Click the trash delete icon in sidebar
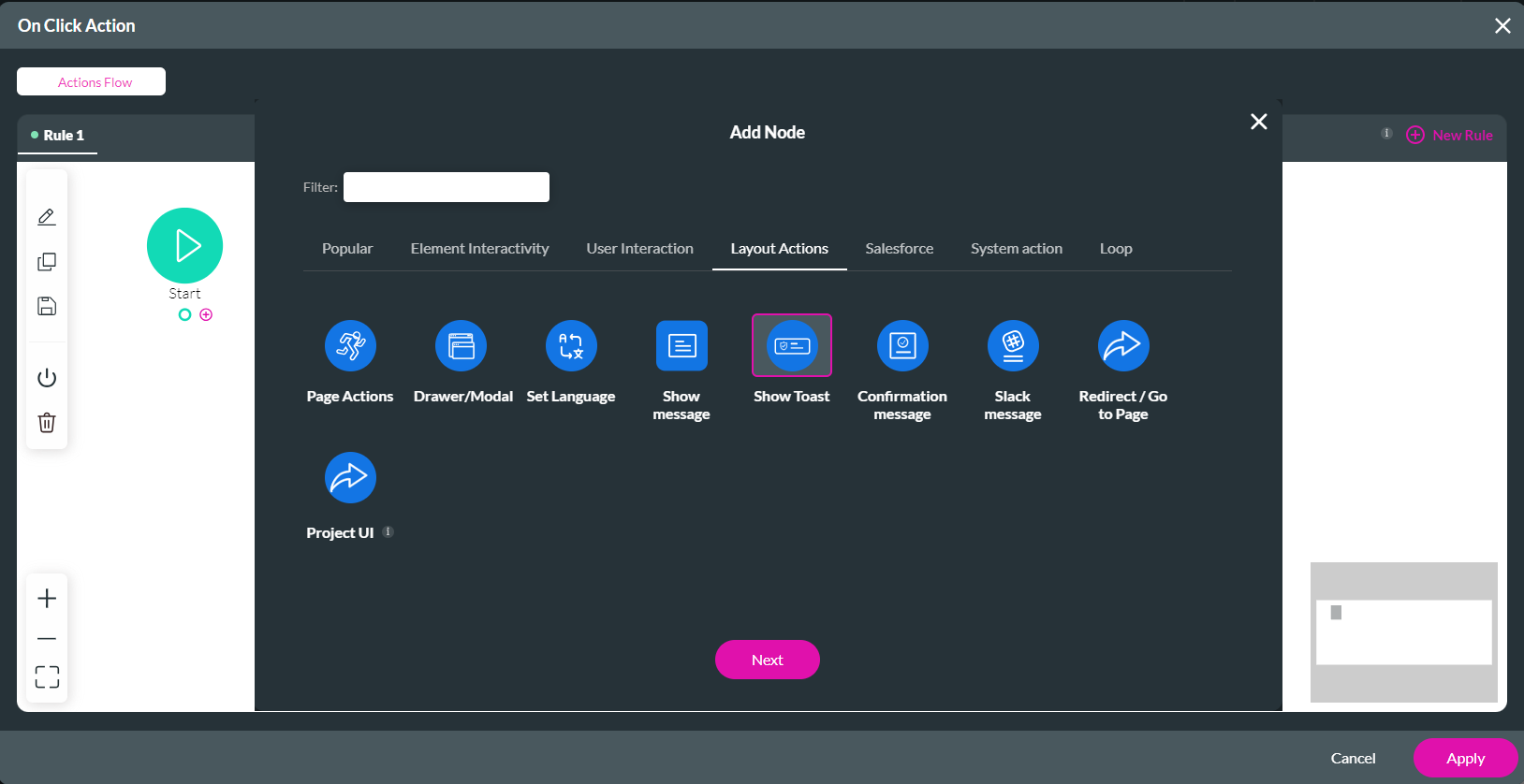Image resolution: width=1524 pixels, height=784 pixels. 47,422
